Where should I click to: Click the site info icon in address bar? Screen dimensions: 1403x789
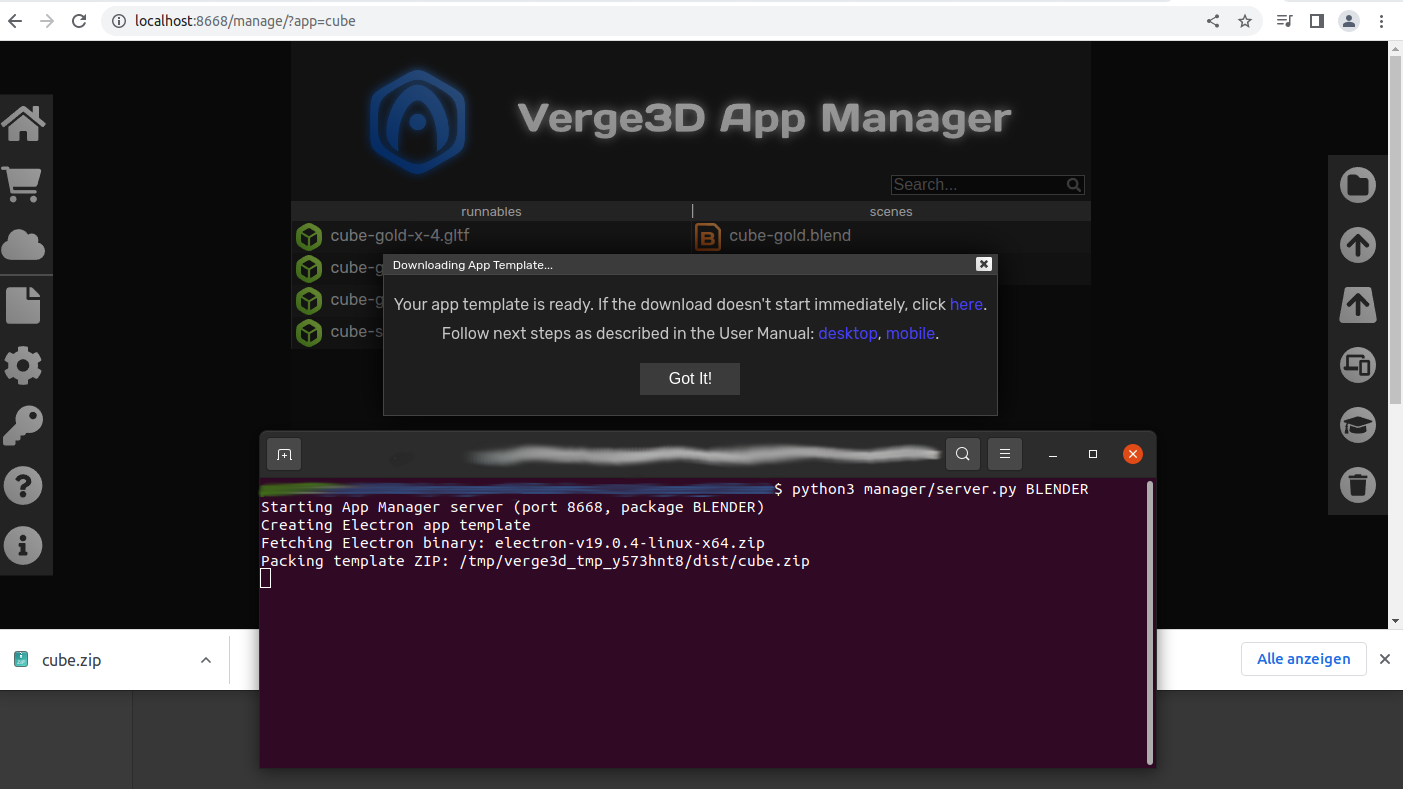[118, 20]
